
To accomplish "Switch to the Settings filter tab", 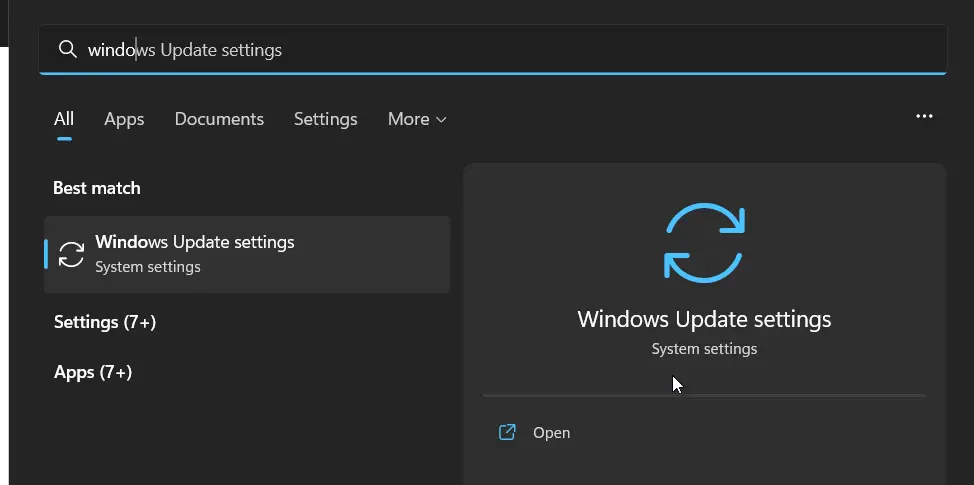I will click(x=325, y=119).
